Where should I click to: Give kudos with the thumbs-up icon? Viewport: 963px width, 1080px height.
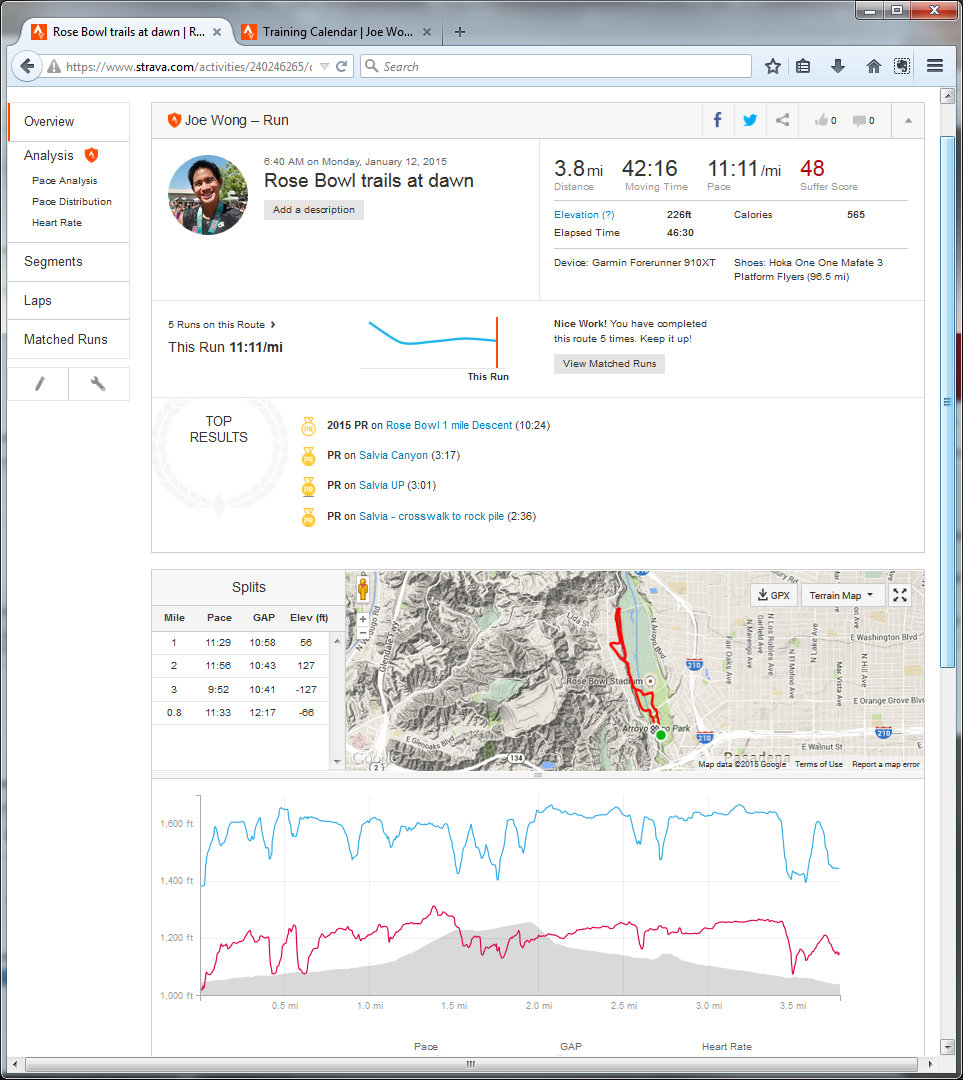(x=825, y=120)
